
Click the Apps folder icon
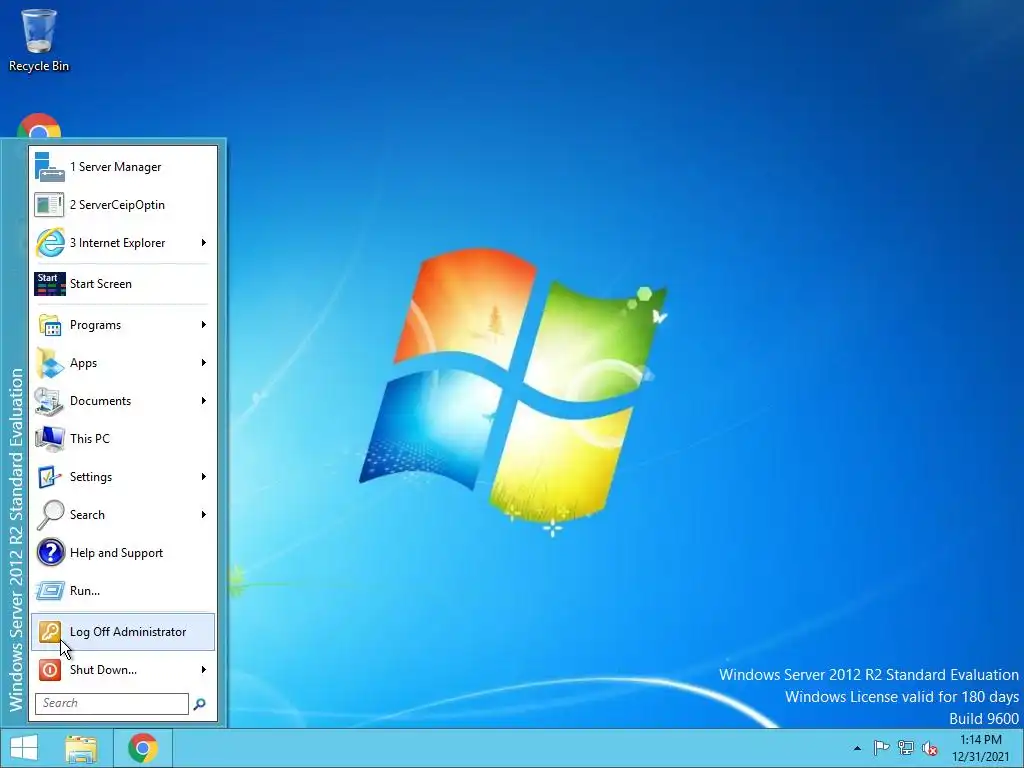(50, 362)
